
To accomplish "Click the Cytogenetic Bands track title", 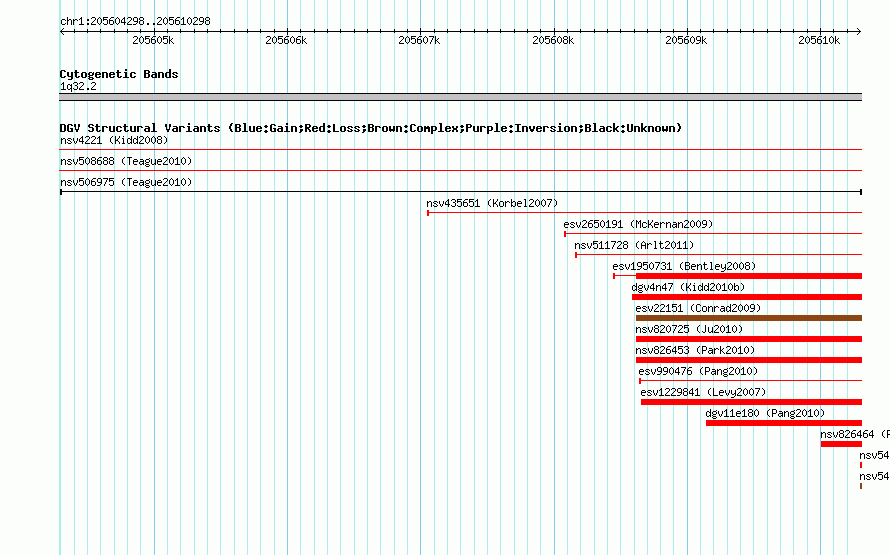I will (119, 74).
